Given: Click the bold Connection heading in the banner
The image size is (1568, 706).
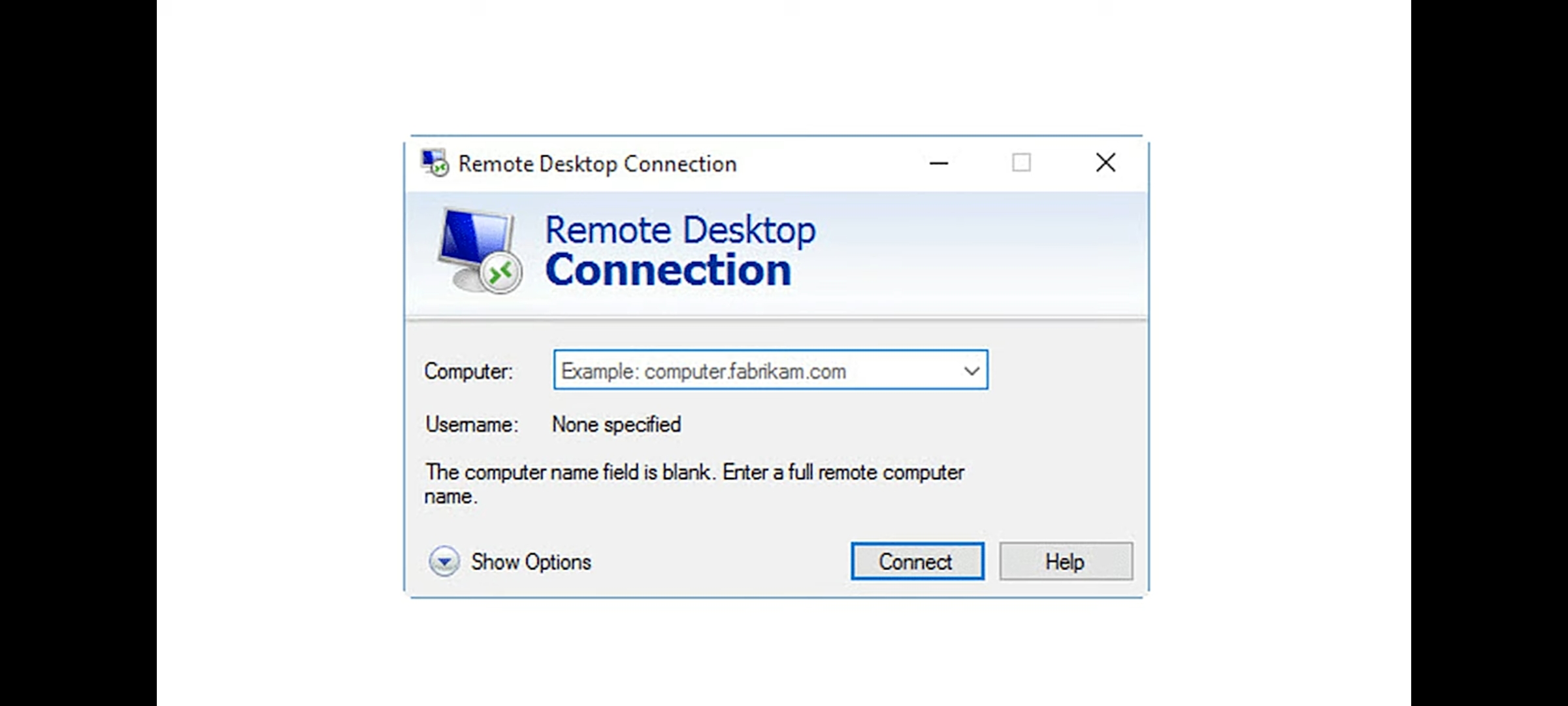Looking at the screenshot, I should [x=668, y=270].
